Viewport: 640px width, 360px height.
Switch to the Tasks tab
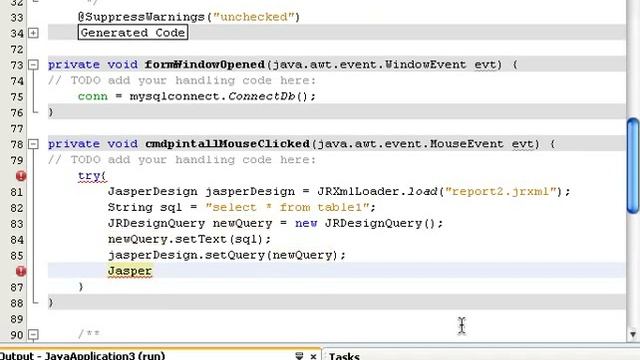tap(344, 356)
